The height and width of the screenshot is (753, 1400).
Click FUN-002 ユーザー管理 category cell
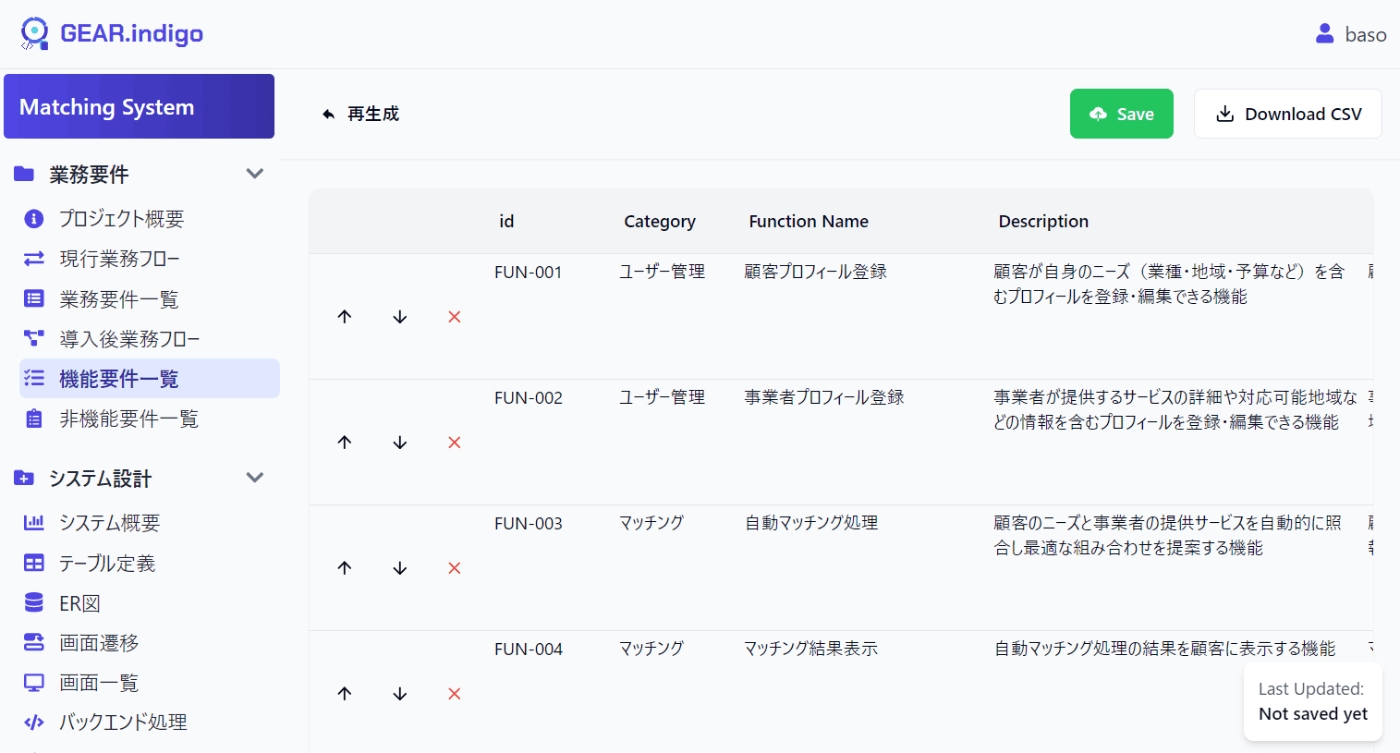coord(662,397)
